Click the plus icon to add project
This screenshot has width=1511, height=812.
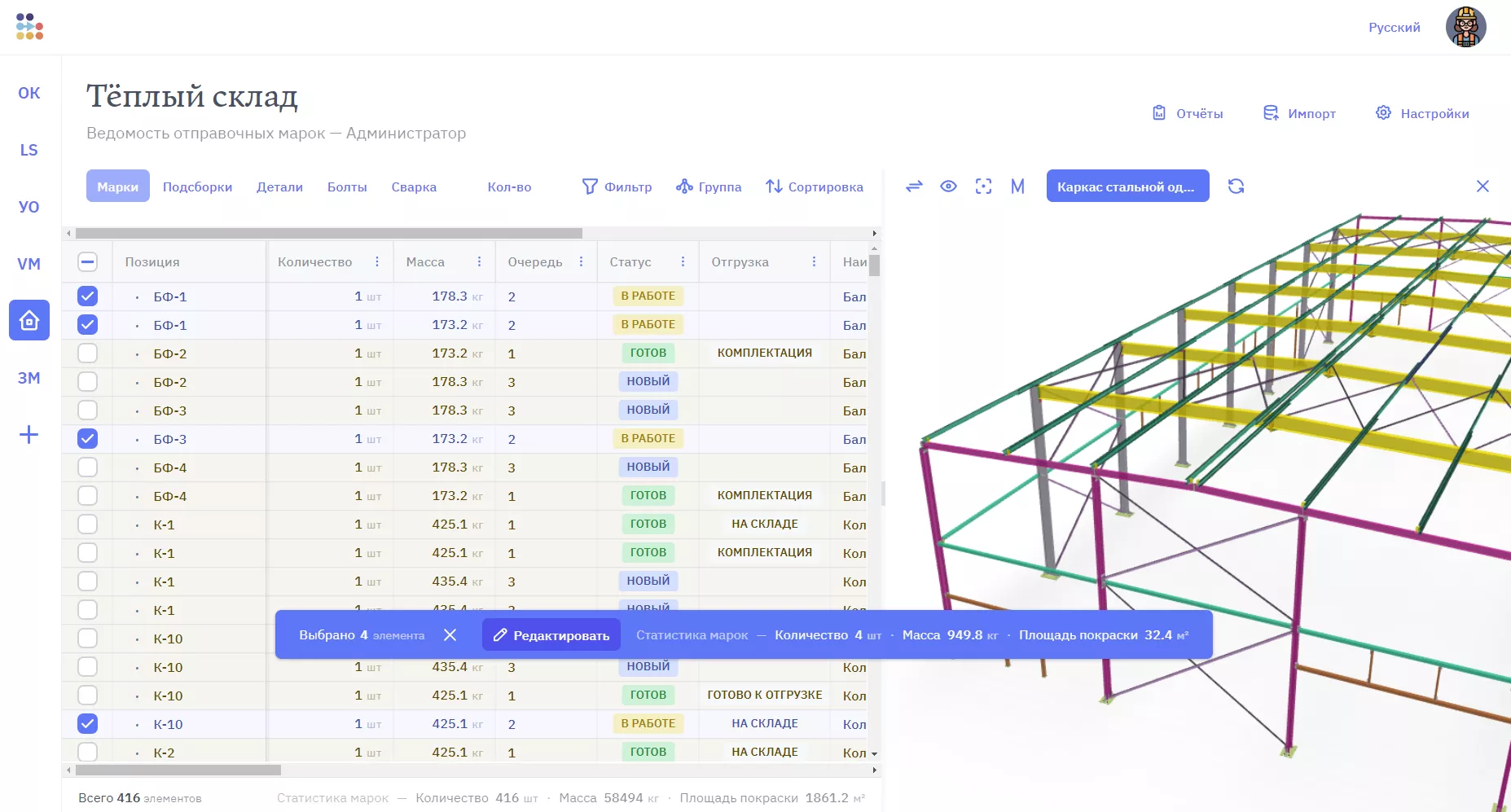coord(29,434)
